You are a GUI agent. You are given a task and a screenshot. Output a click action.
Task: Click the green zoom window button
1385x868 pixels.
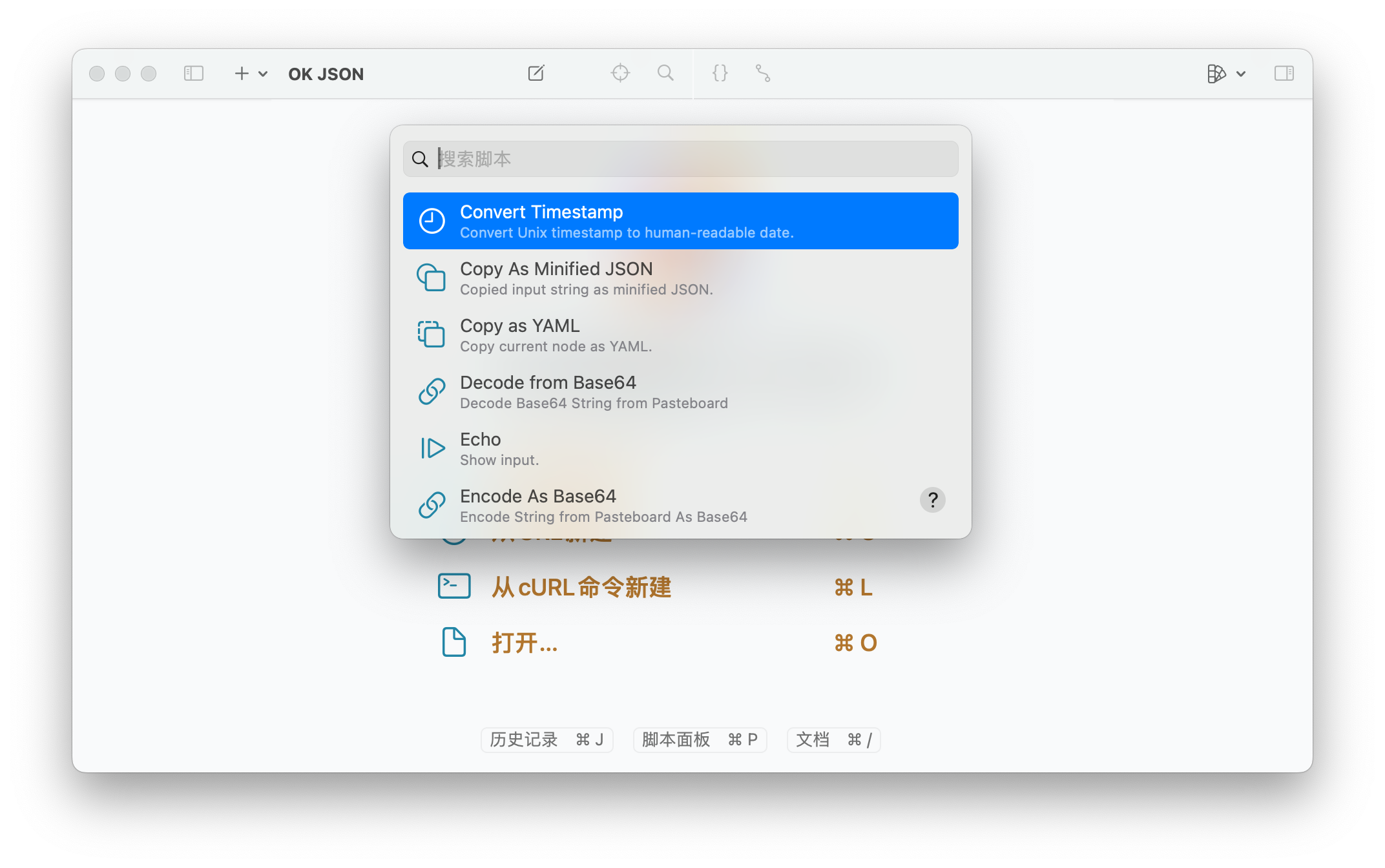149,74
